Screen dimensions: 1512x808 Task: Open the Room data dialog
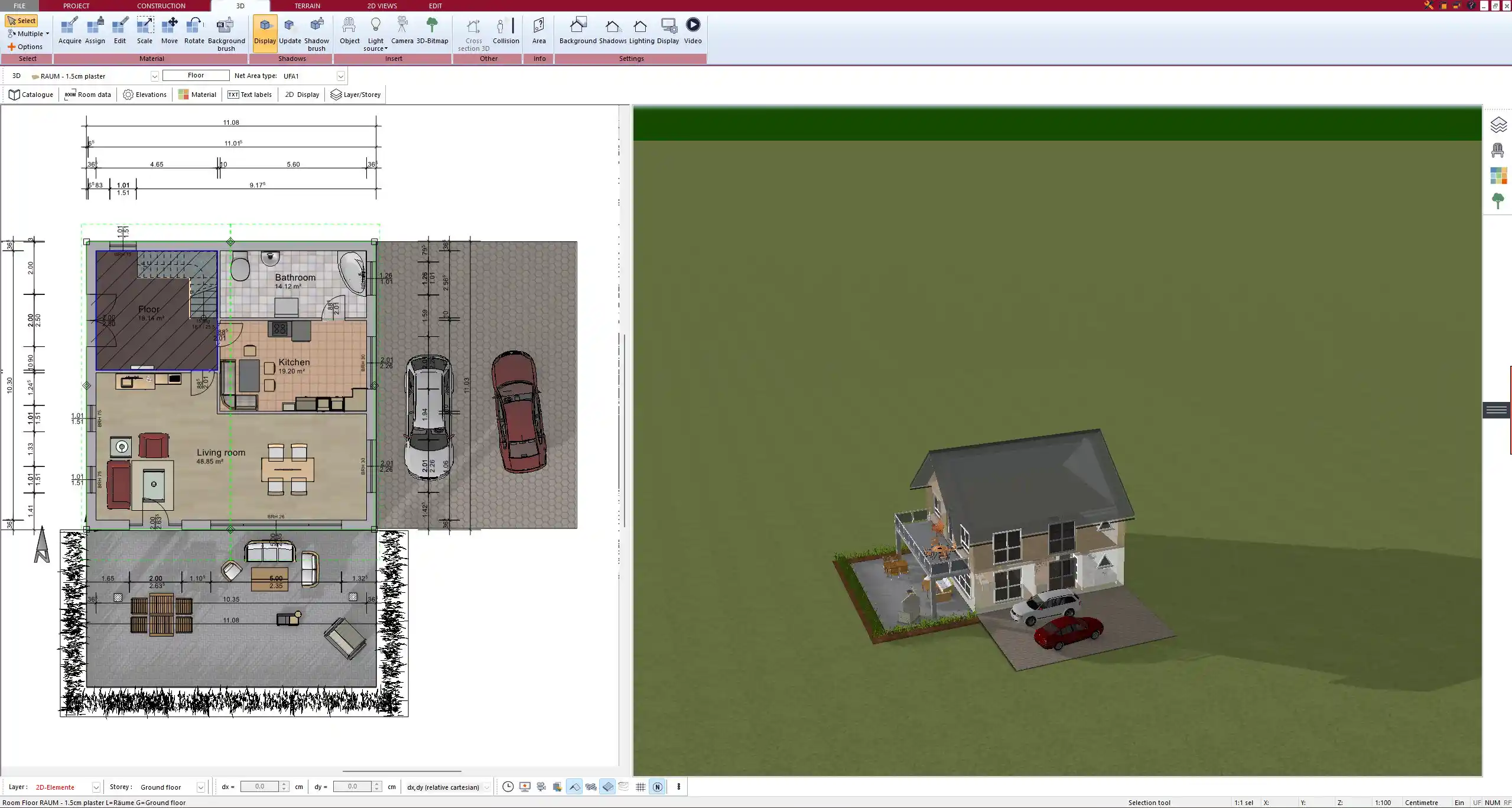coord(87,94)
